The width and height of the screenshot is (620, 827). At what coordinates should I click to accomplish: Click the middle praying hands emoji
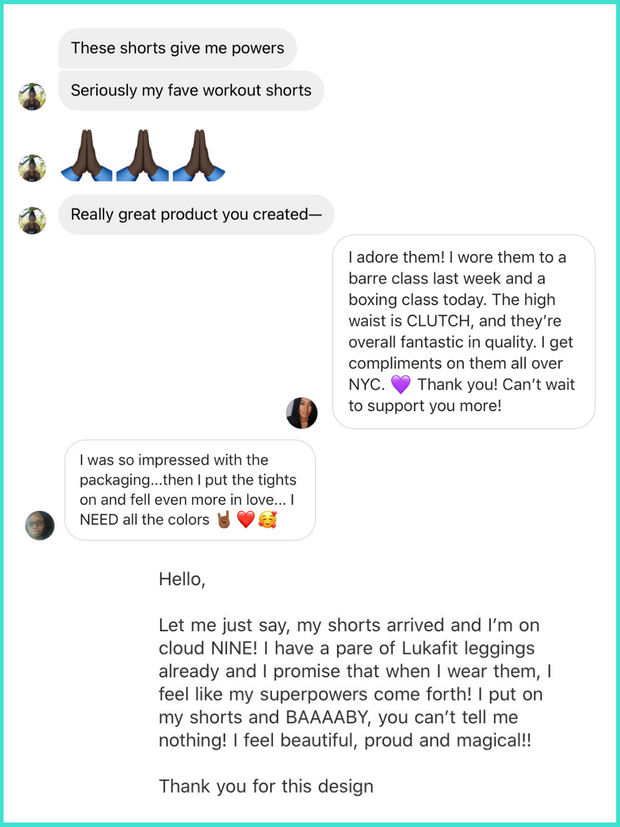tap(142, 156)
